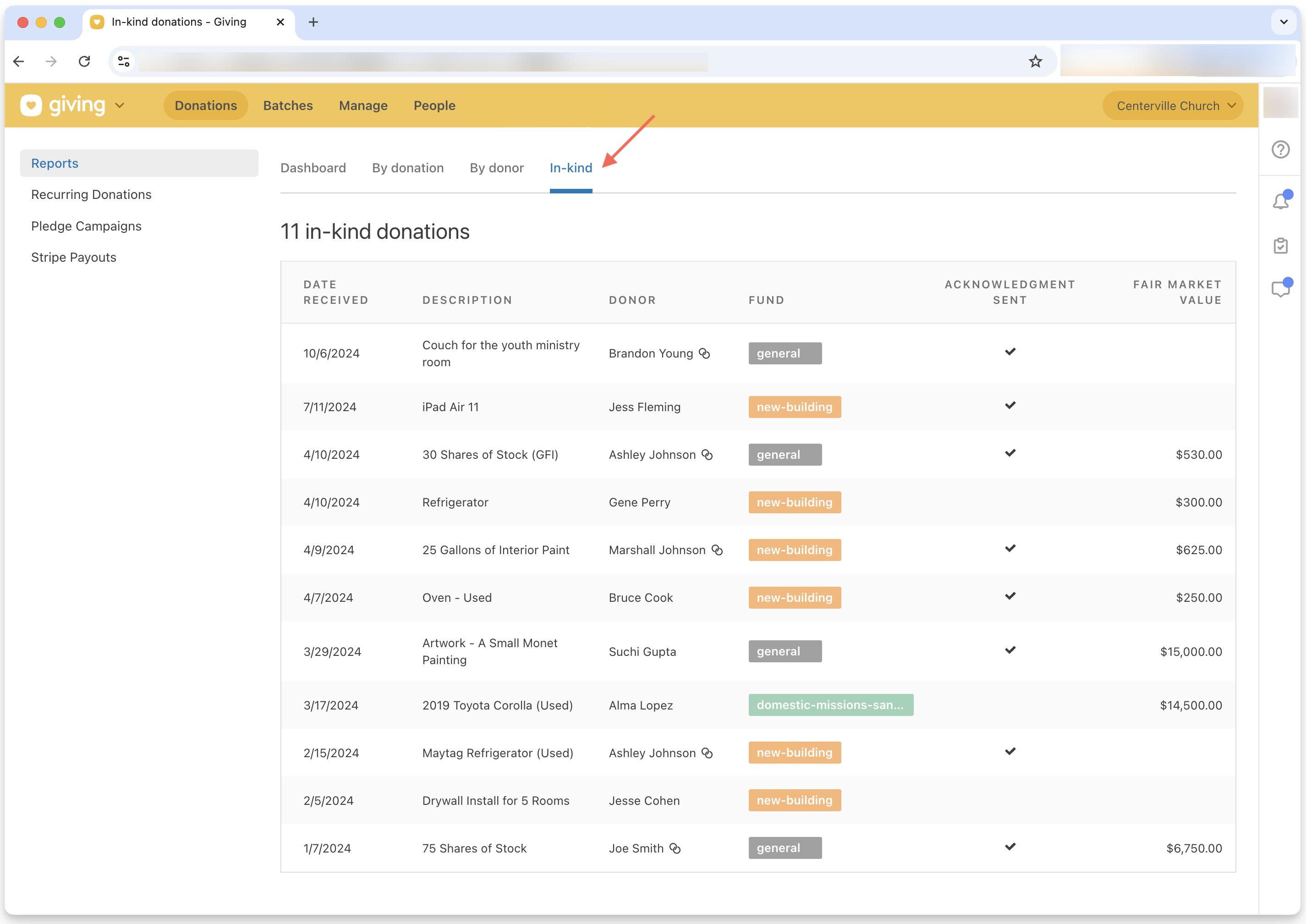Expand the Centerville Church dropdown

click(1172, 105)
